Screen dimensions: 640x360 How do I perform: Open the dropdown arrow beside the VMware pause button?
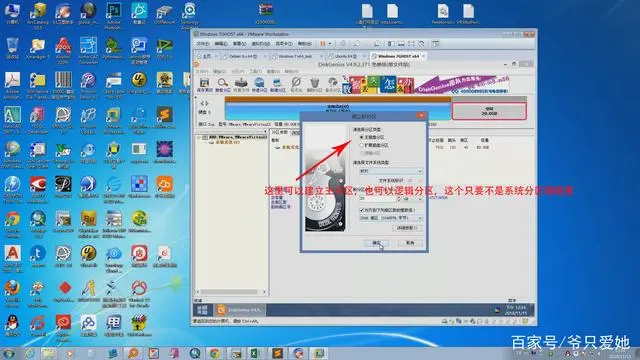329,44
